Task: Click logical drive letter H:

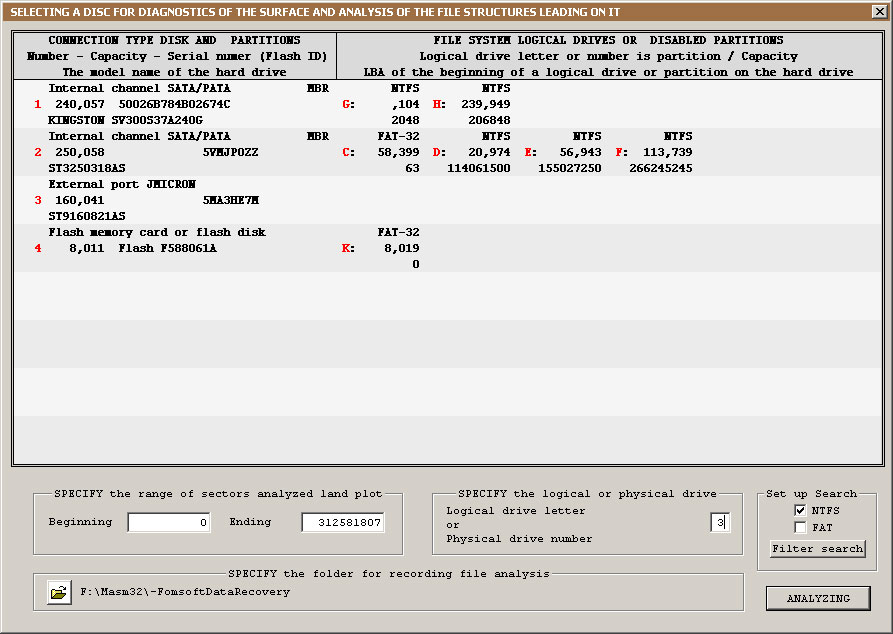Action: click(x=438, y=104)
